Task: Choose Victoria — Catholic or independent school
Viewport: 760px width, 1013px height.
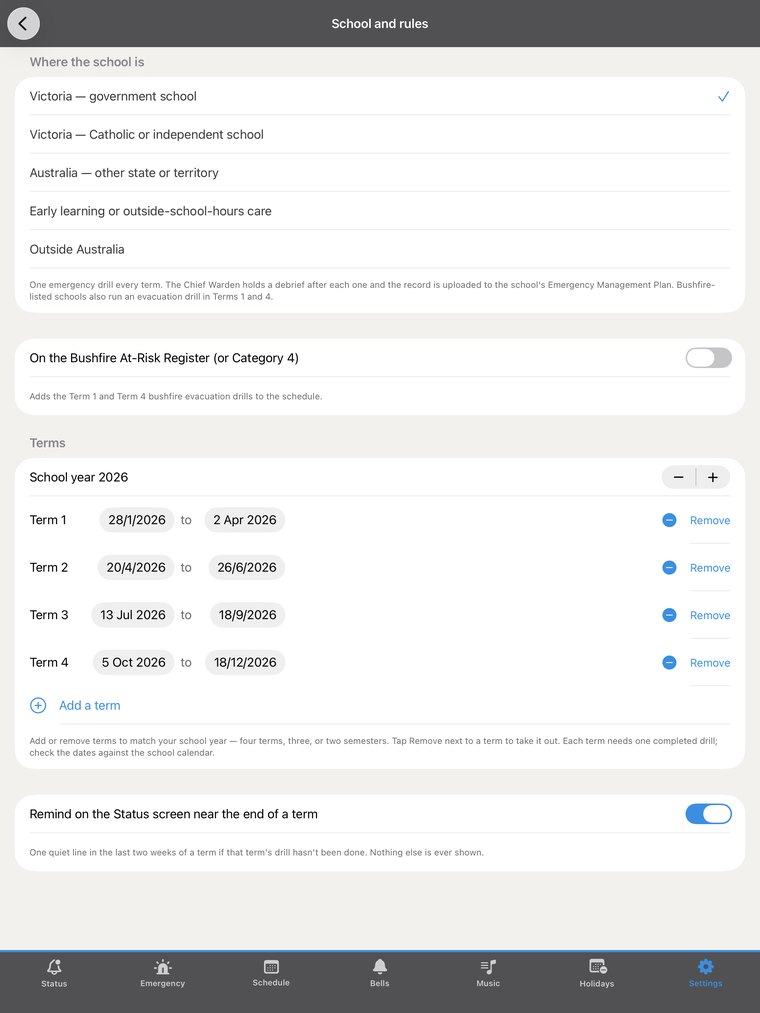Action: tap(380, 134)
